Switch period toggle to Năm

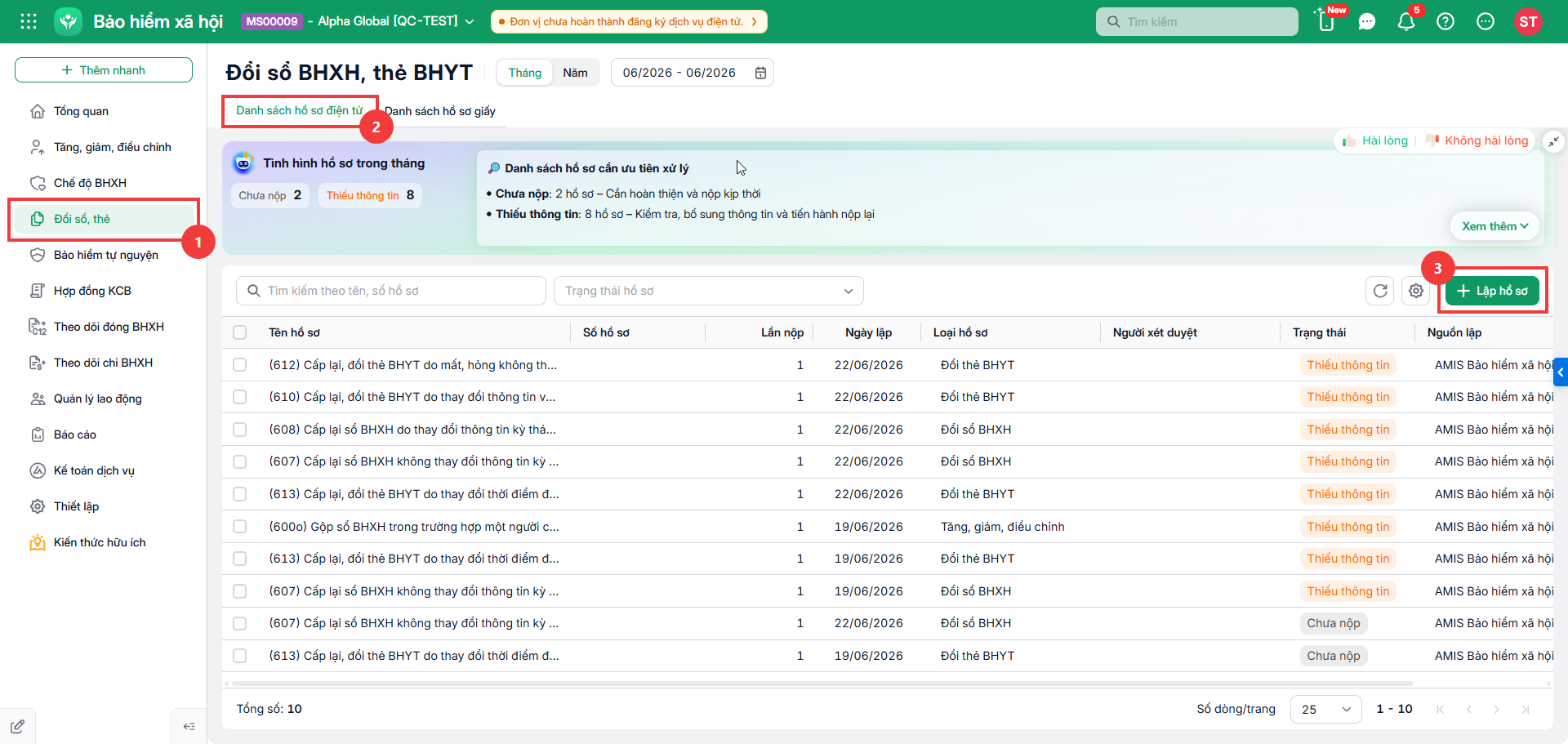pyautogui.click(x=575, y=73)
